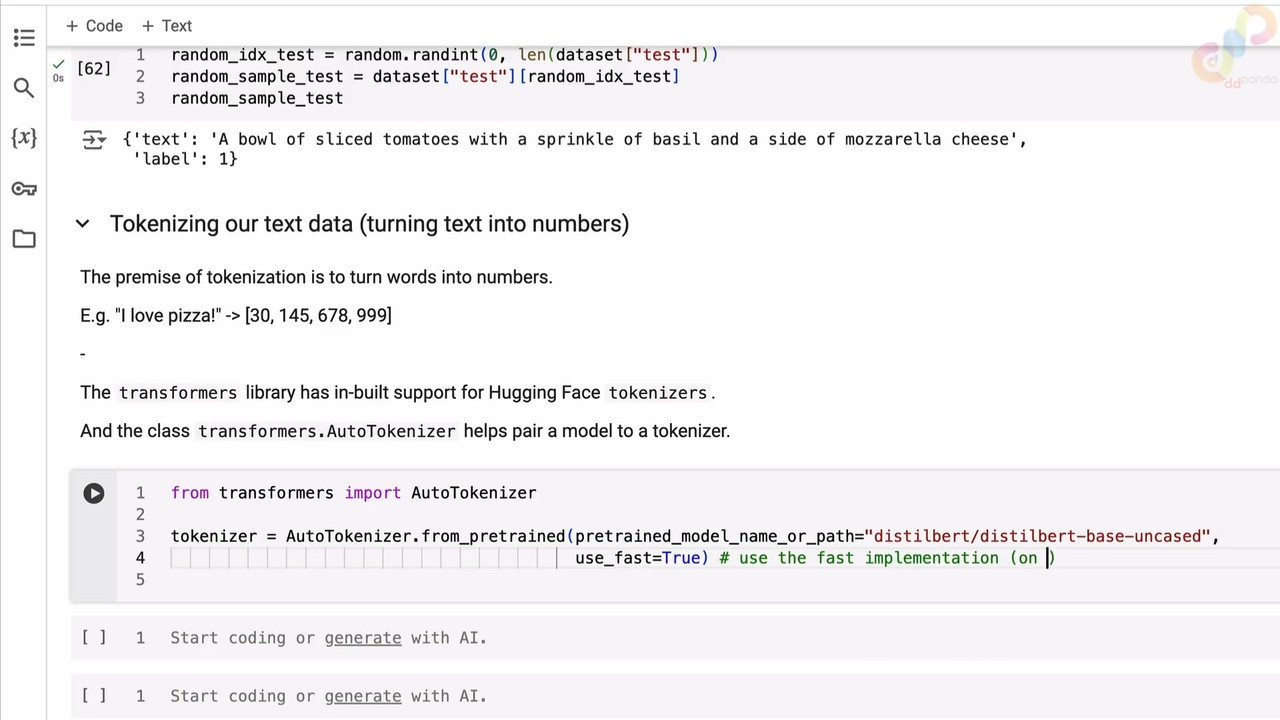Place cursor in line 'from transformers import AutoTokenizer'
Image resolution: width=1280 pixels, height=720 pixels.
(x=353, y=493)
